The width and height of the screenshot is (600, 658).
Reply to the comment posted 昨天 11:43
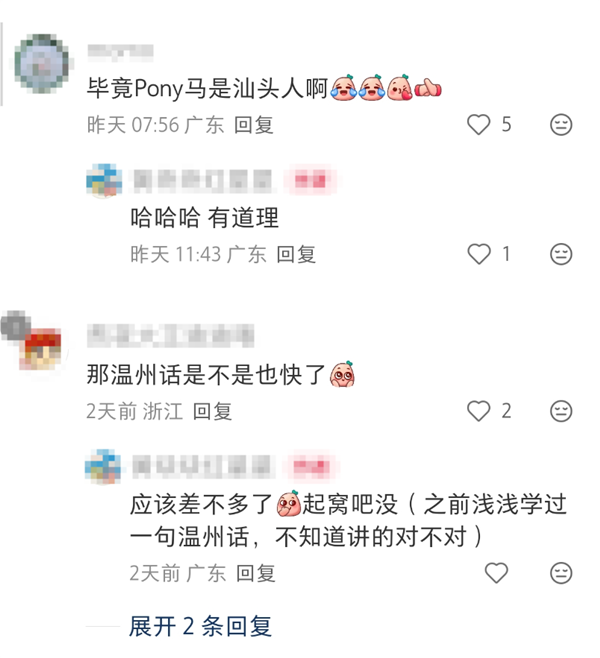(x=296, y=254)
